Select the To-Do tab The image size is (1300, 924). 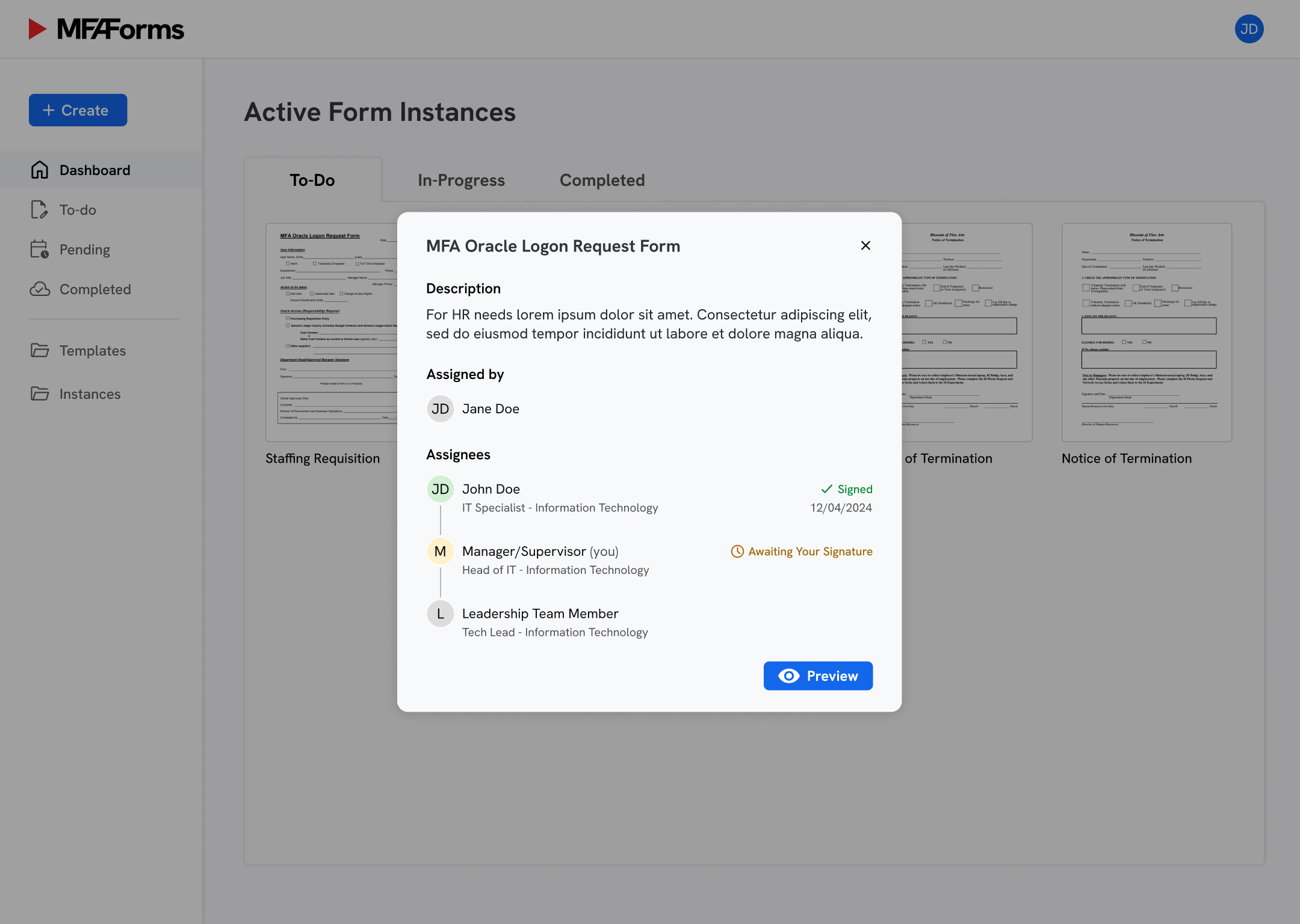[x=312, y=180]
